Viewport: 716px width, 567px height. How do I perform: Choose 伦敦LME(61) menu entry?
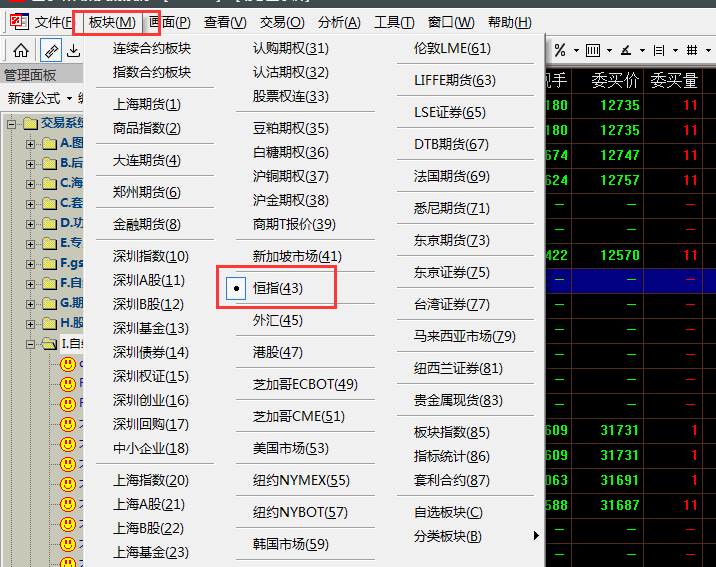point(452,48)
